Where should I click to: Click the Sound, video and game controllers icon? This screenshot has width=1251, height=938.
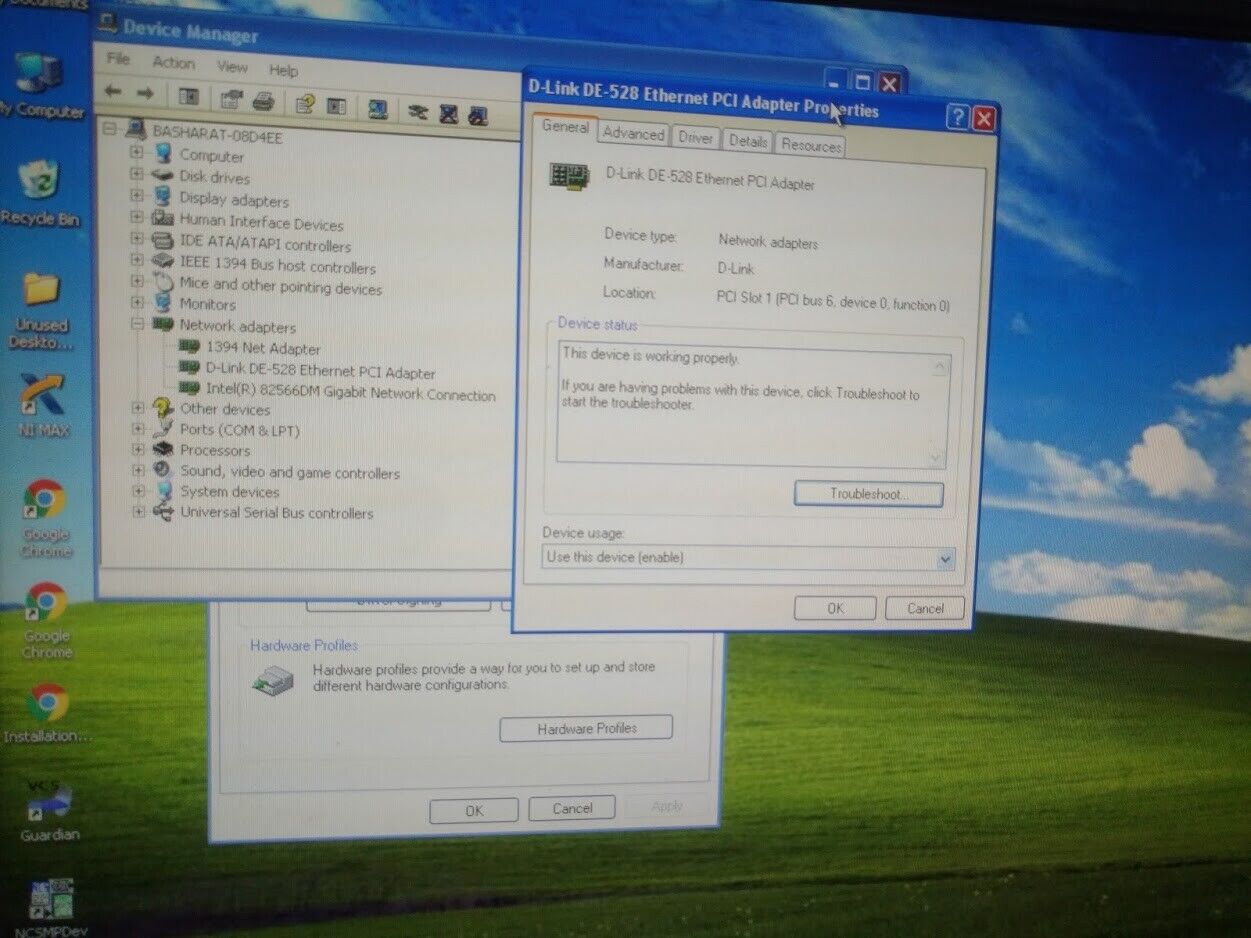pos(162,471)
